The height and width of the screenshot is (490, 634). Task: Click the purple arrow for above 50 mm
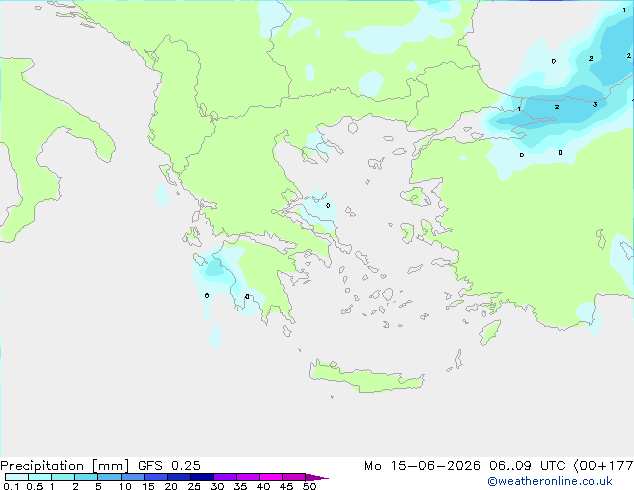(317, 477)
